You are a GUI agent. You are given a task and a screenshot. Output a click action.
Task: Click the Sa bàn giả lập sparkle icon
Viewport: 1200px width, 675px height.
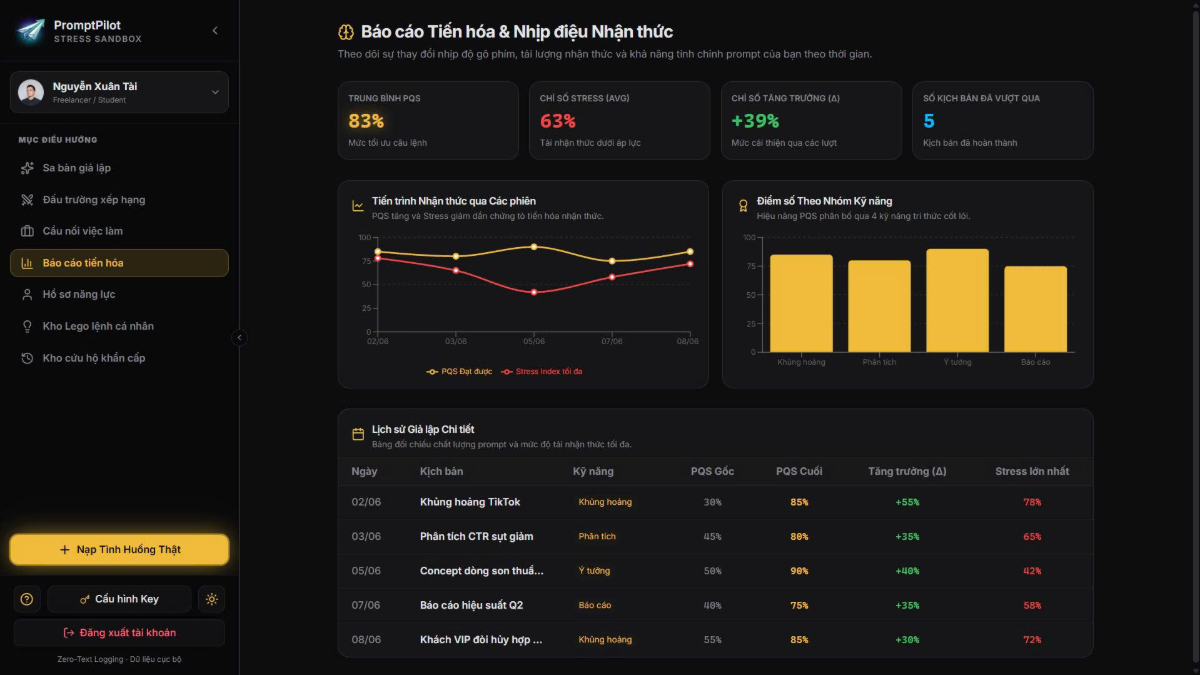click(28, 168)
